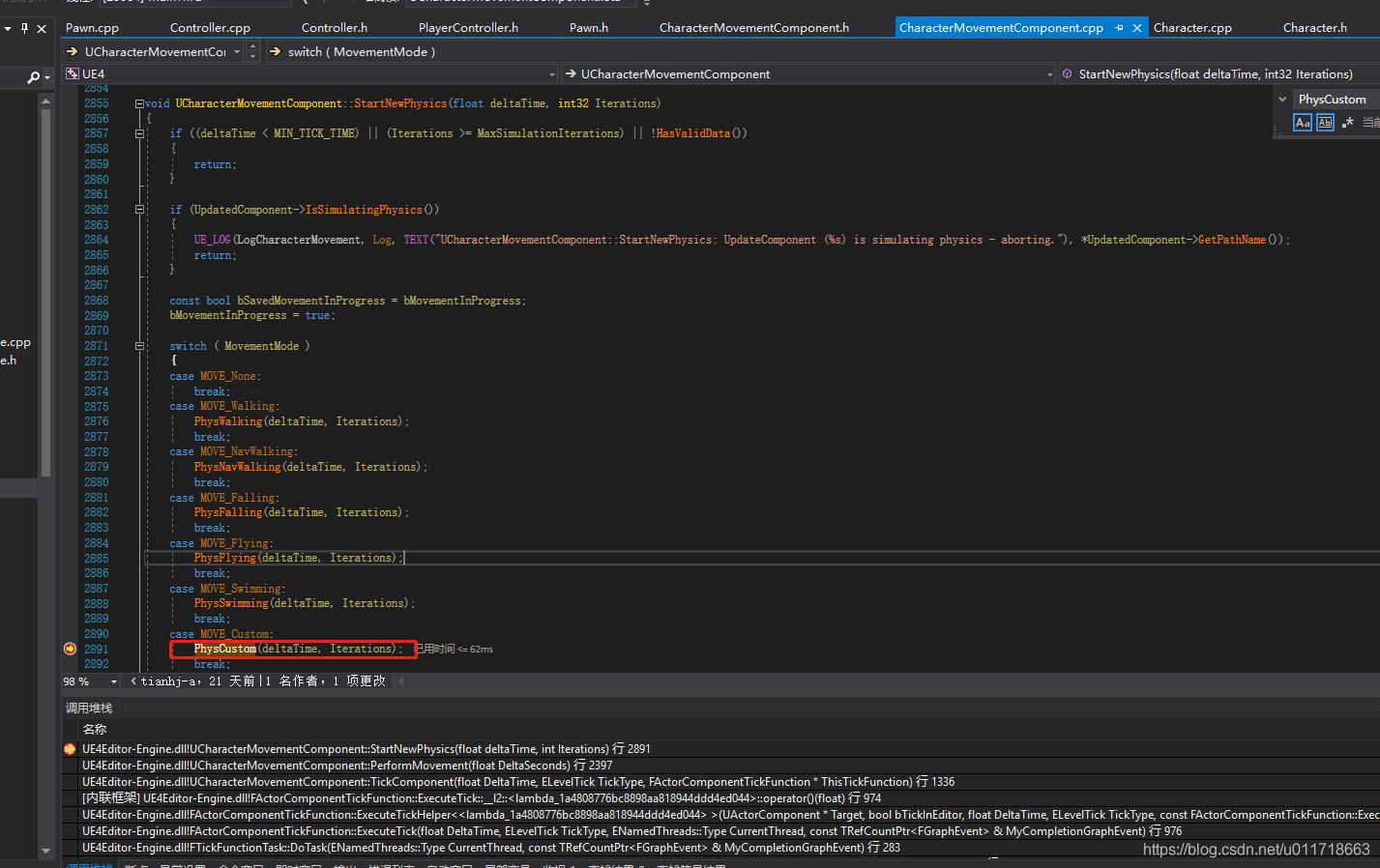Click the tianhj-a CodeLens author info
The width and height of the screenshot is (1380, 868).
pyautogui.click(x=258, y=681)
